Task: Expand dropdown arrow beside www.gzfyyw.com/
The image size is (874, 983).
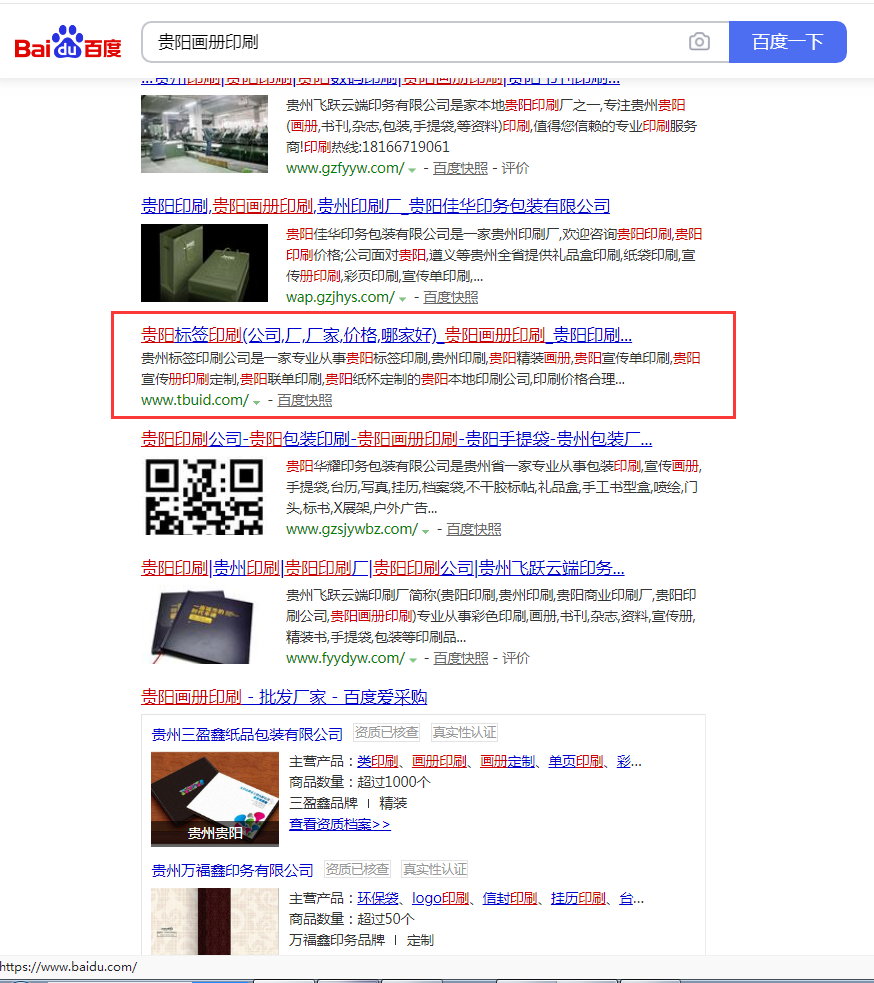Action: 412,170
